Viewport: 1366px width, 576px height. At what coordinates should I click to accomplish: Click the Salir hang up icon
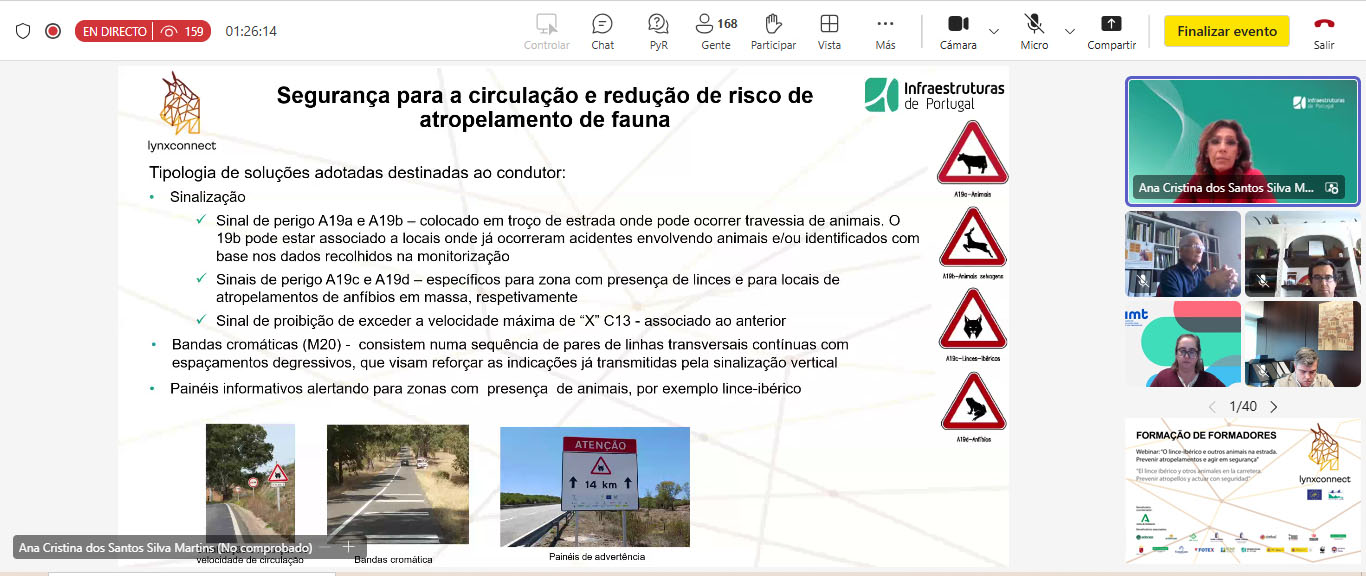point(1324,31)
